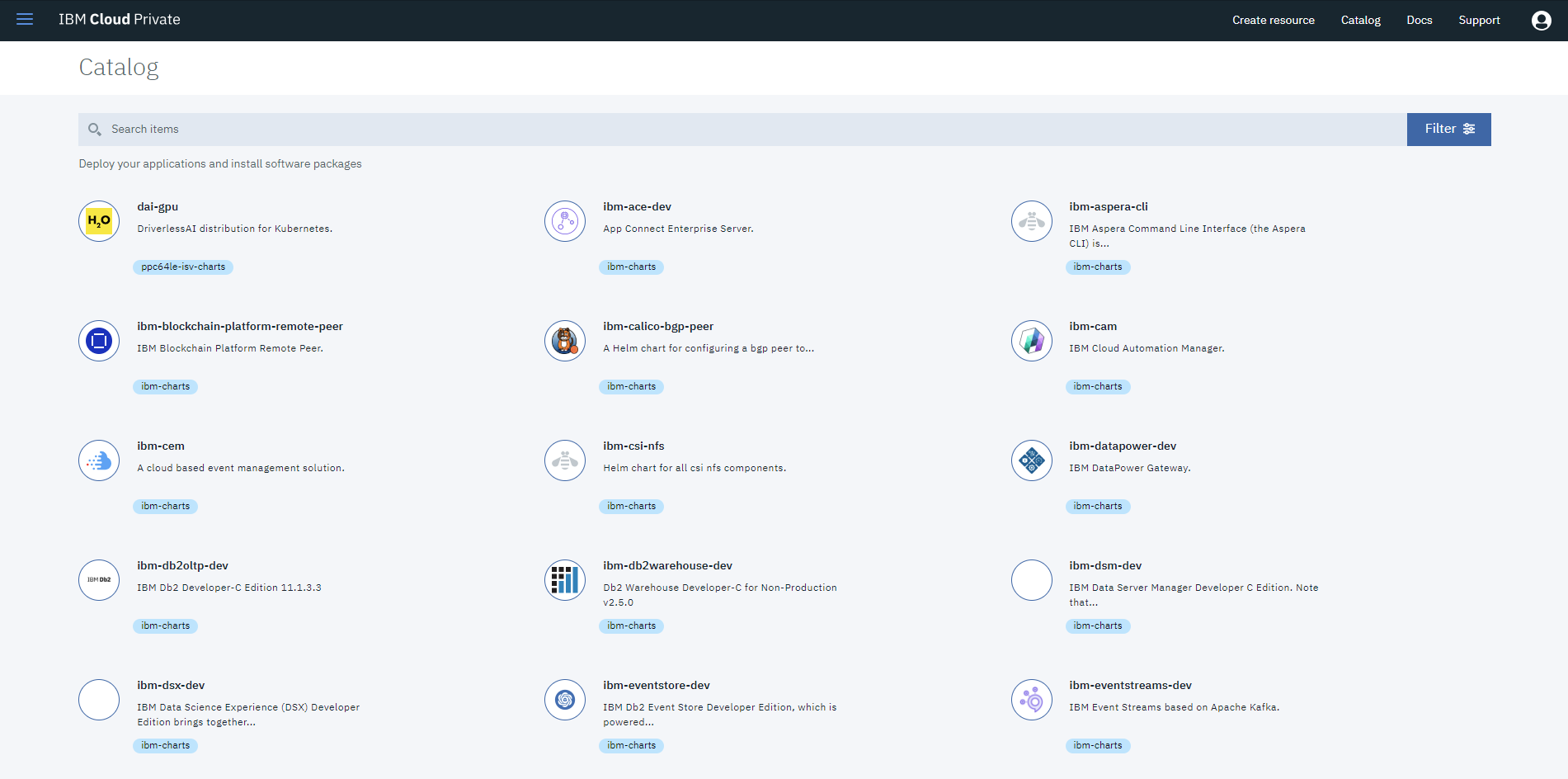Open the Filter options button
Viewport: 1568px width, 779px height.
click(1448, 130)
